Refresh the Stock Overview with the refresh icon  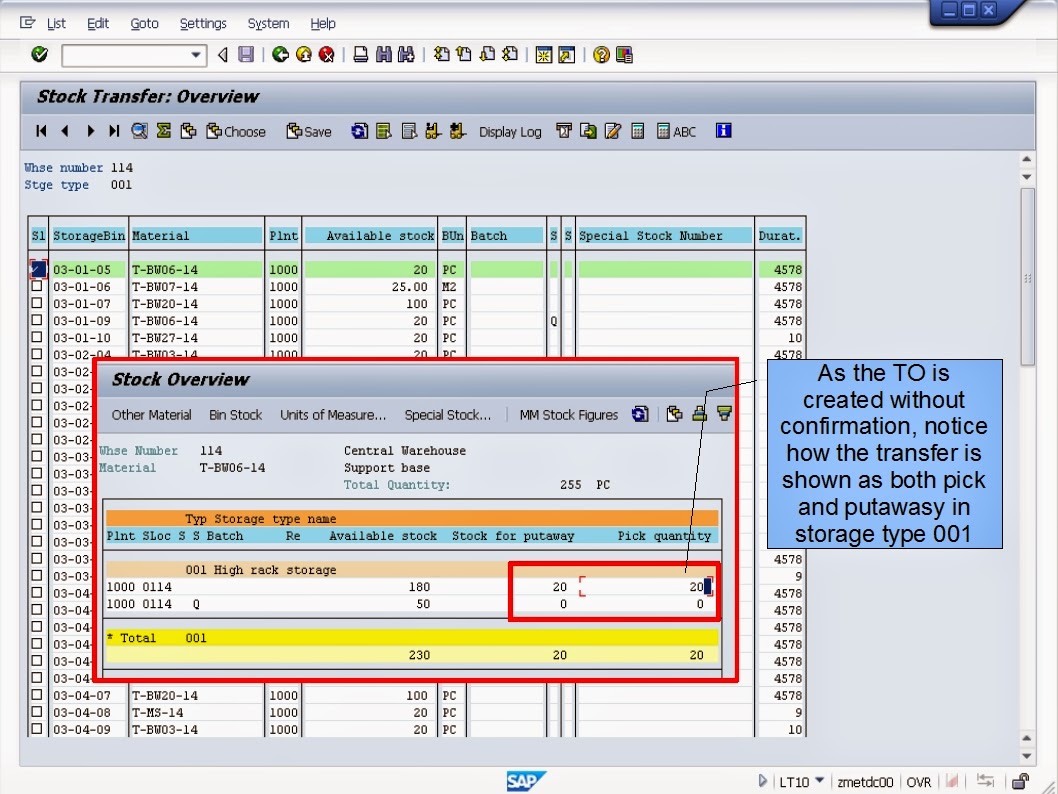pos(641,414)
